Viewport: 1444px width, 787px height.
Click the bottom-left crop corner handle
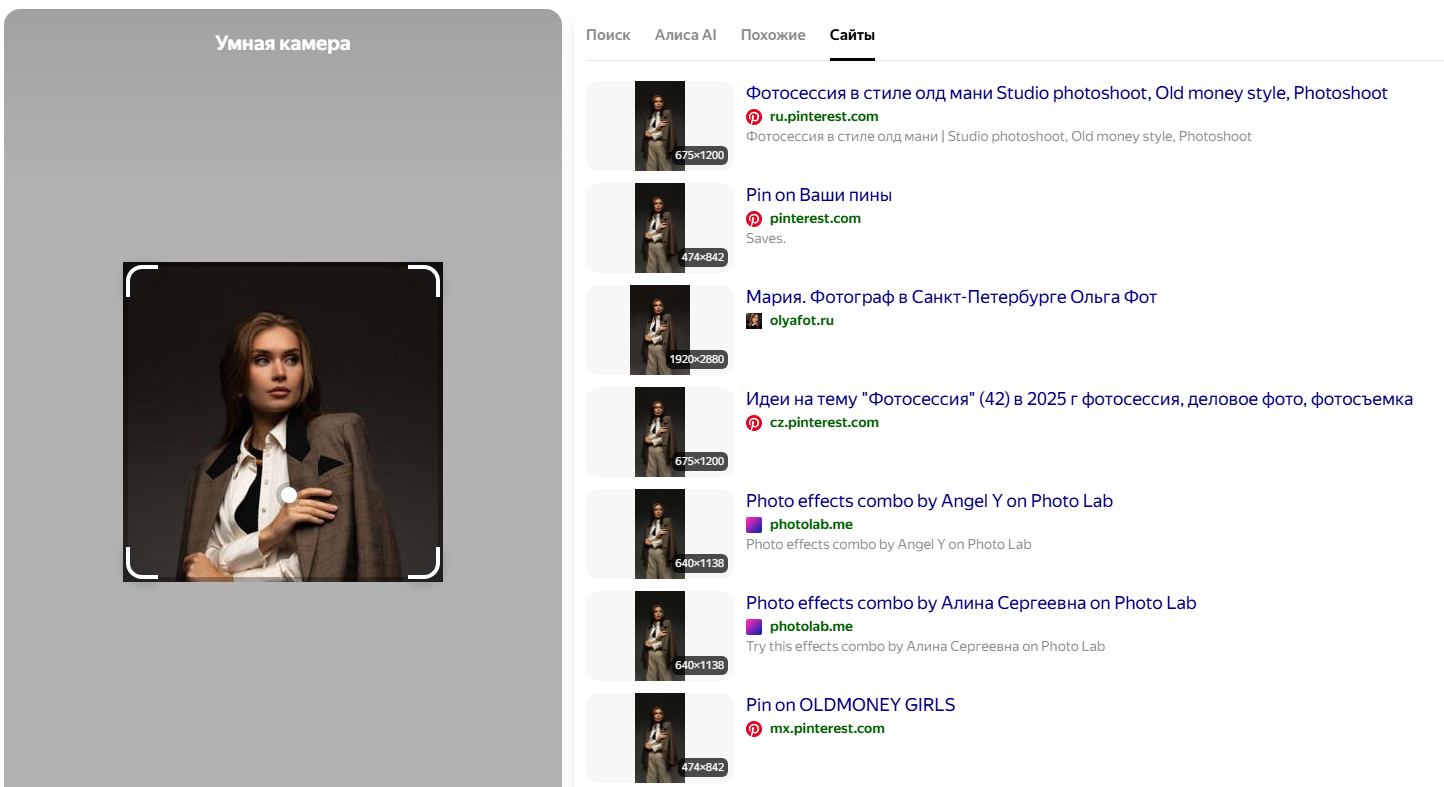(x=142, y=563)
